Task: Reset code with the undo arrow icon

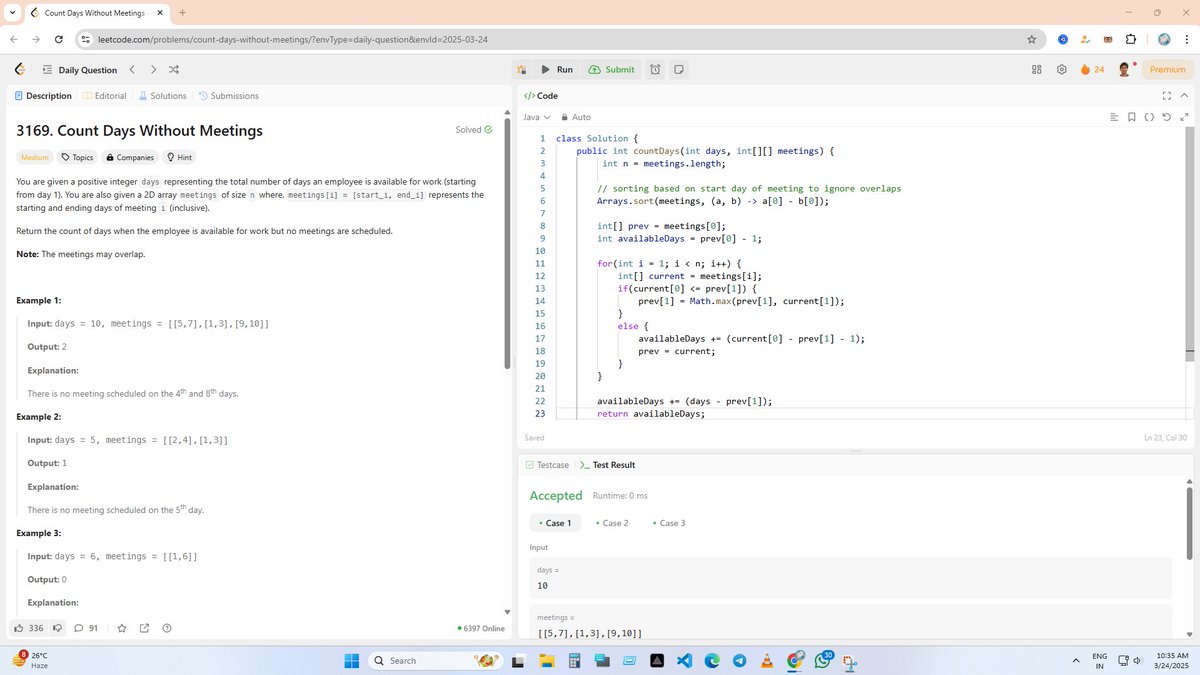Action: pos(1167,117)
